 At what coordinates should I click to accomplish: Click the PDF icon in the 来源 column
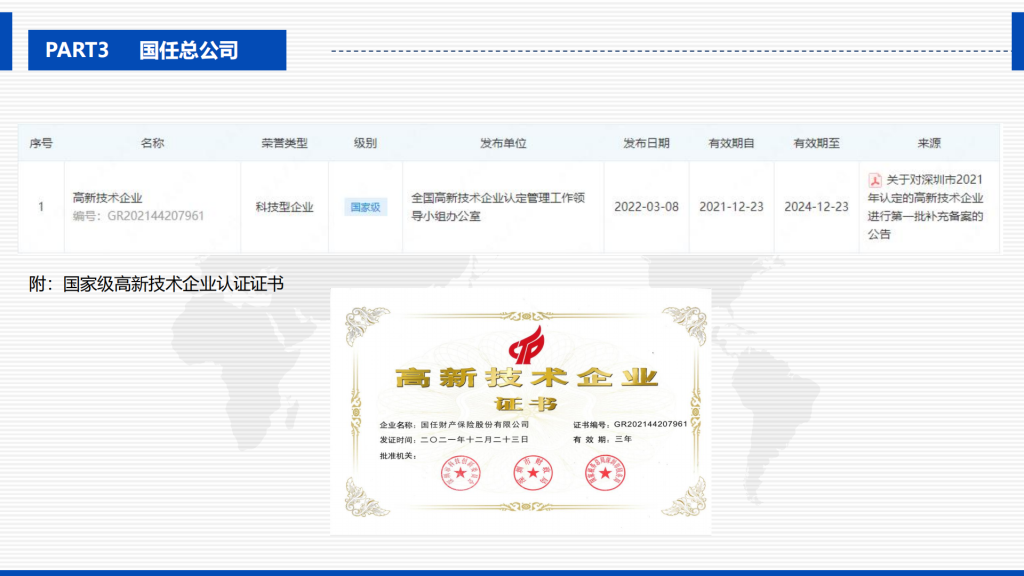pyautogui.click(x=873, y=180)
